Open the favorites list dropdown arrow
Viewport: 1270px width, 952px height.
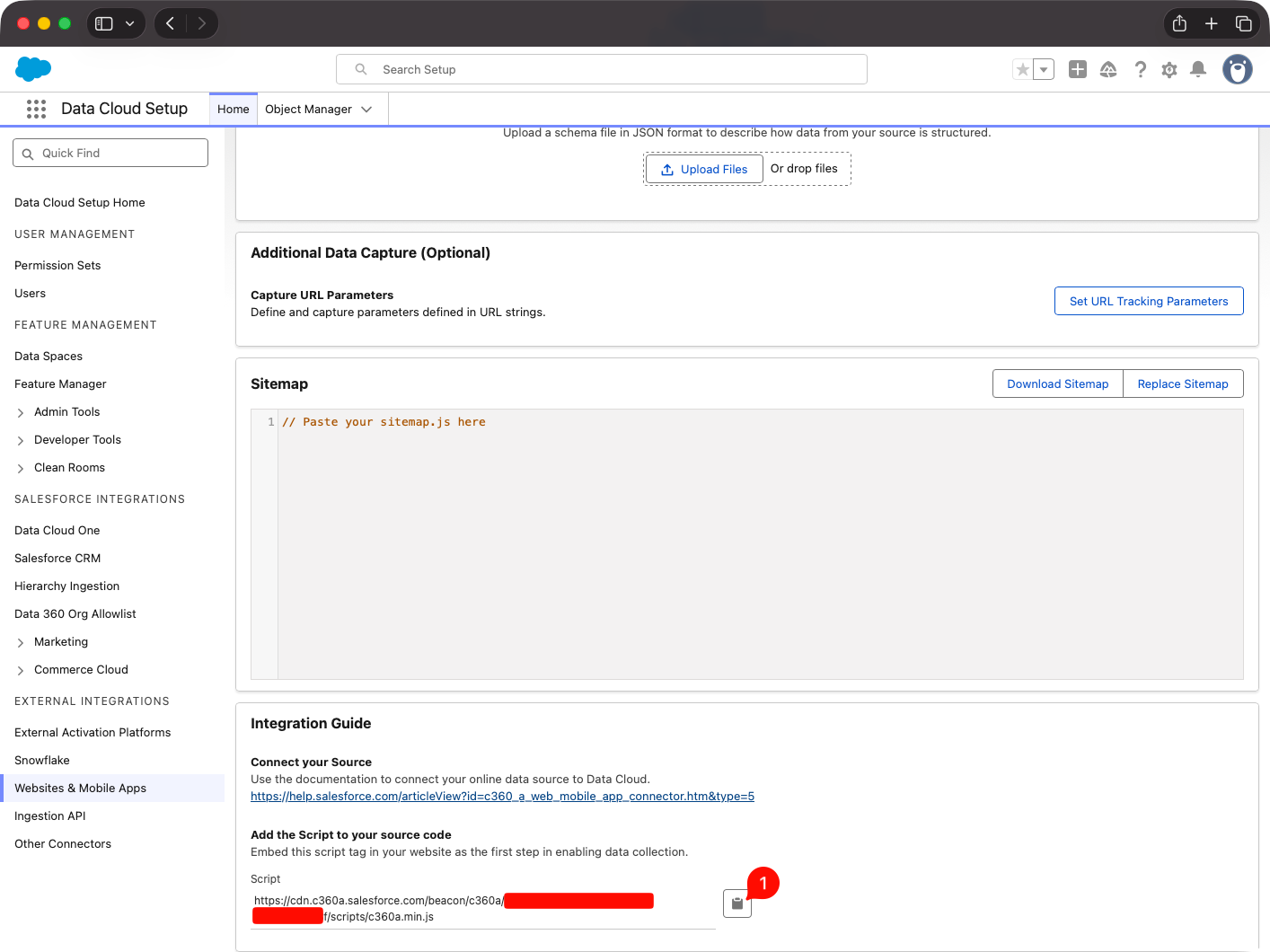(1043, 68)
